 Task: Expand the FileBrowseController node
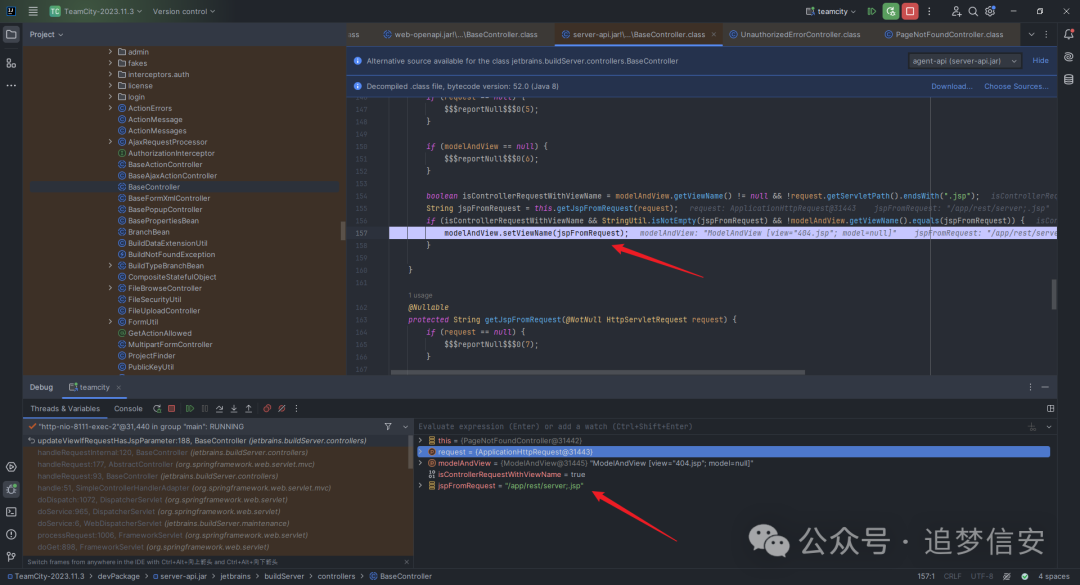(x=110, y=288)
